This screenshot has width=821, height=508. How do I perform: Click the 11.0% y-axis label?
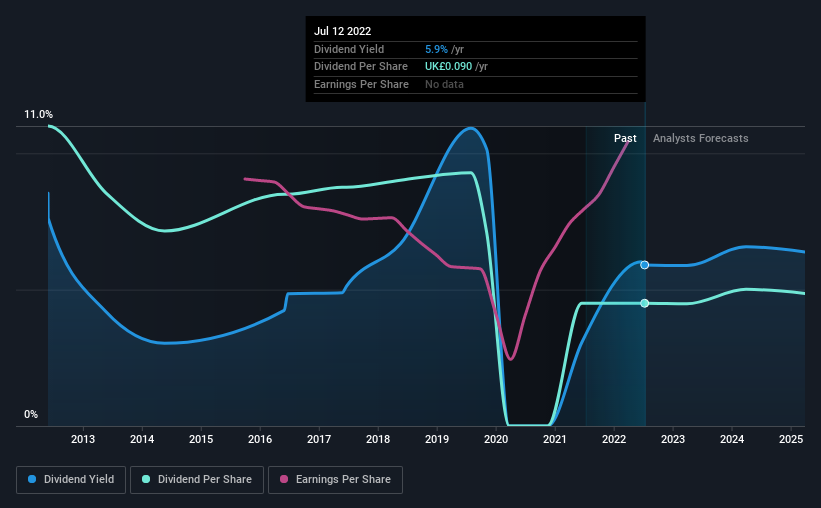pos(38,115)
